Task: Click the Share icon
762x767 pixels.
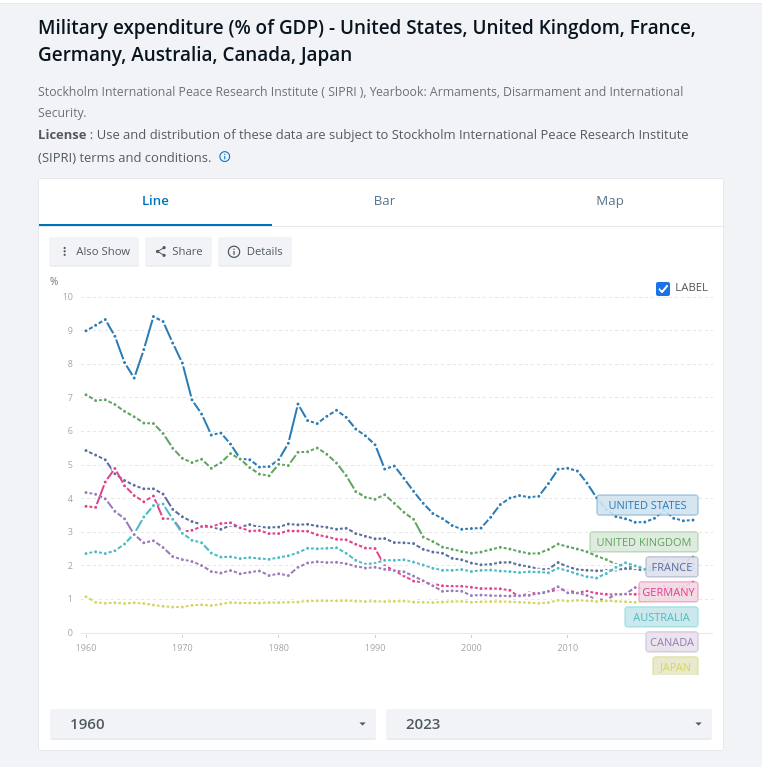Action: point(161,251)
